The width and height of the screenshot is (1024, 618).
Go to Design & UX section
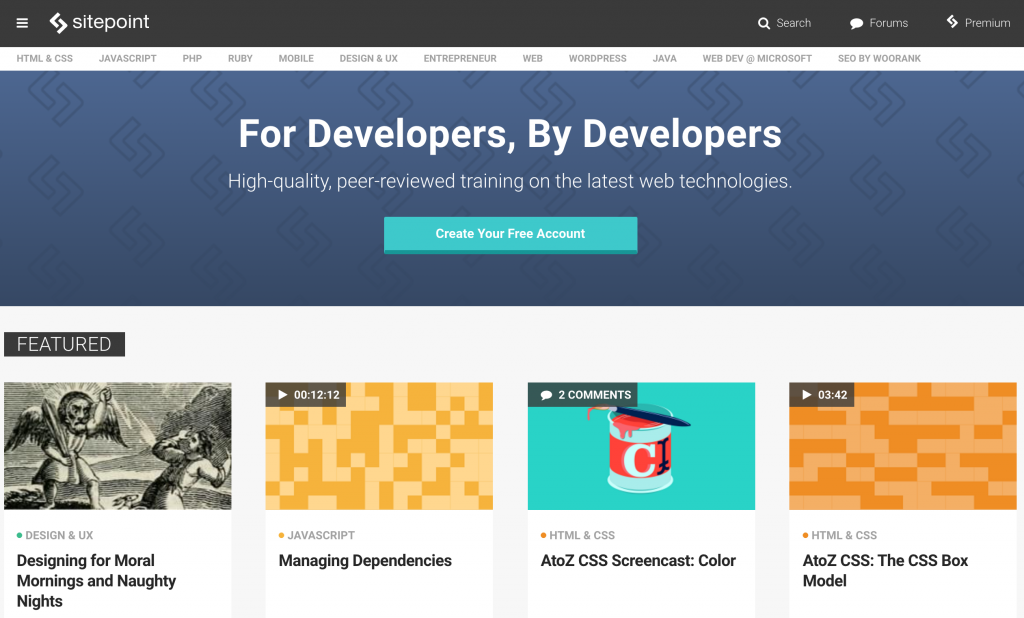pos(368,59)
